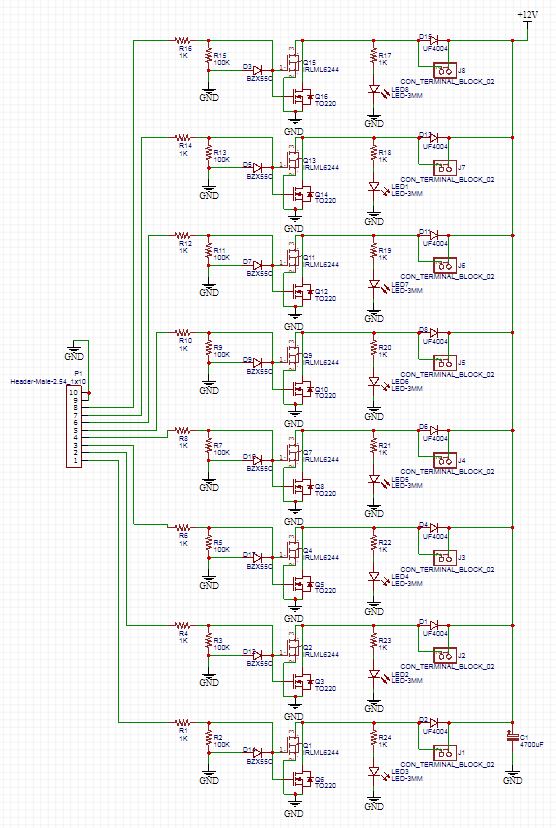Image resolution: width=556 pixels, height=828 pixels.
Task: Click MOSFET Q9 symbol
Action: point(291,355)
